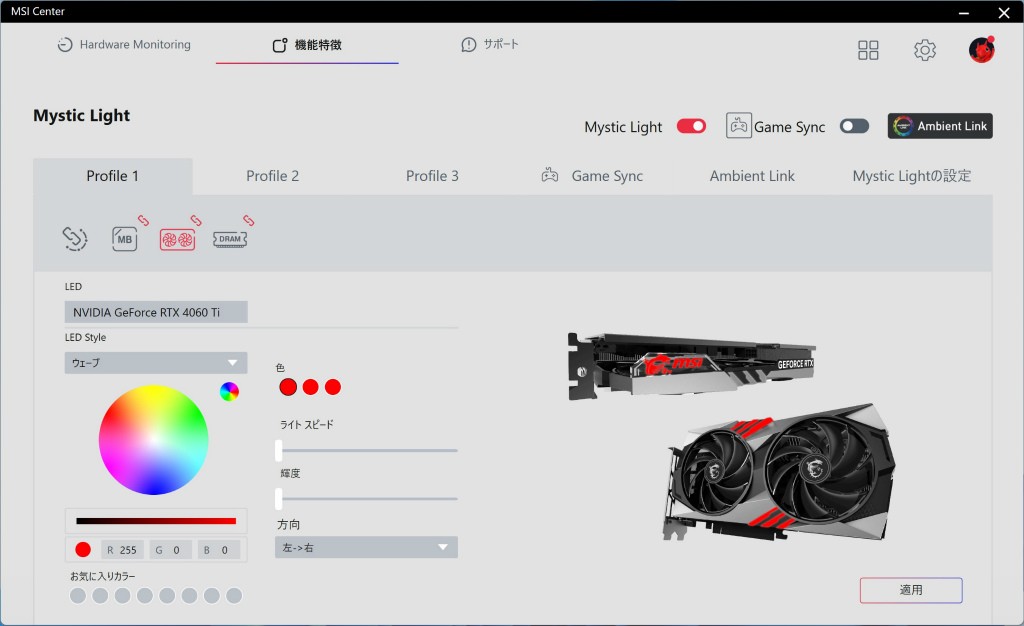Click the current red color preview dot

[x=83, y=550]
